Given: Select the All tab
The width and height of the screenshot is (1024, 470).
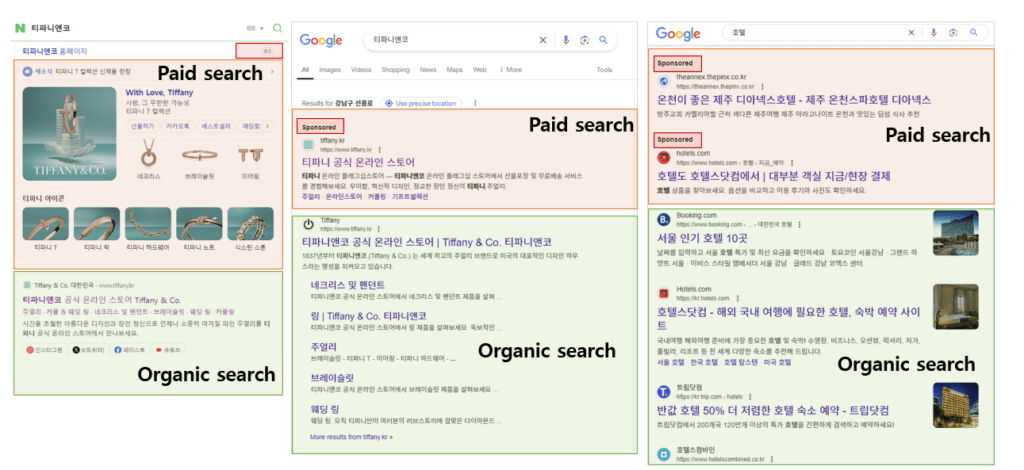Looking at the screenshot, I should (x=305, y=69).
